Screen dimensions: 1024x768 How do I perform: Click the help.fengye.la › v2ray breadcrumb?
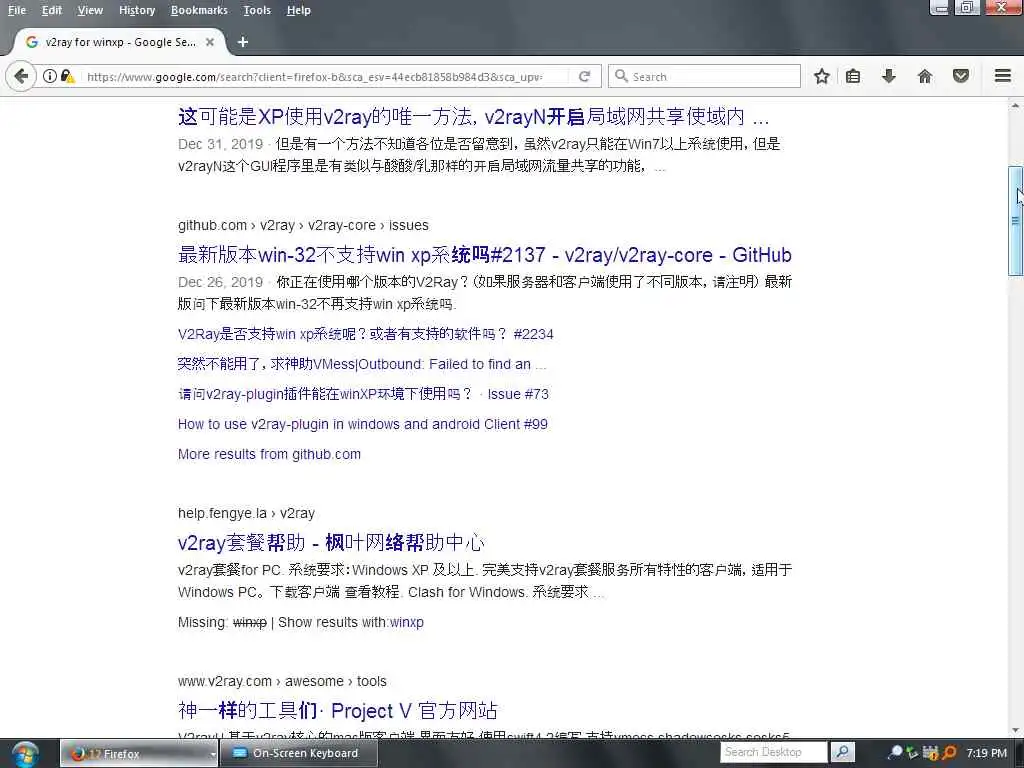(246, 513)
